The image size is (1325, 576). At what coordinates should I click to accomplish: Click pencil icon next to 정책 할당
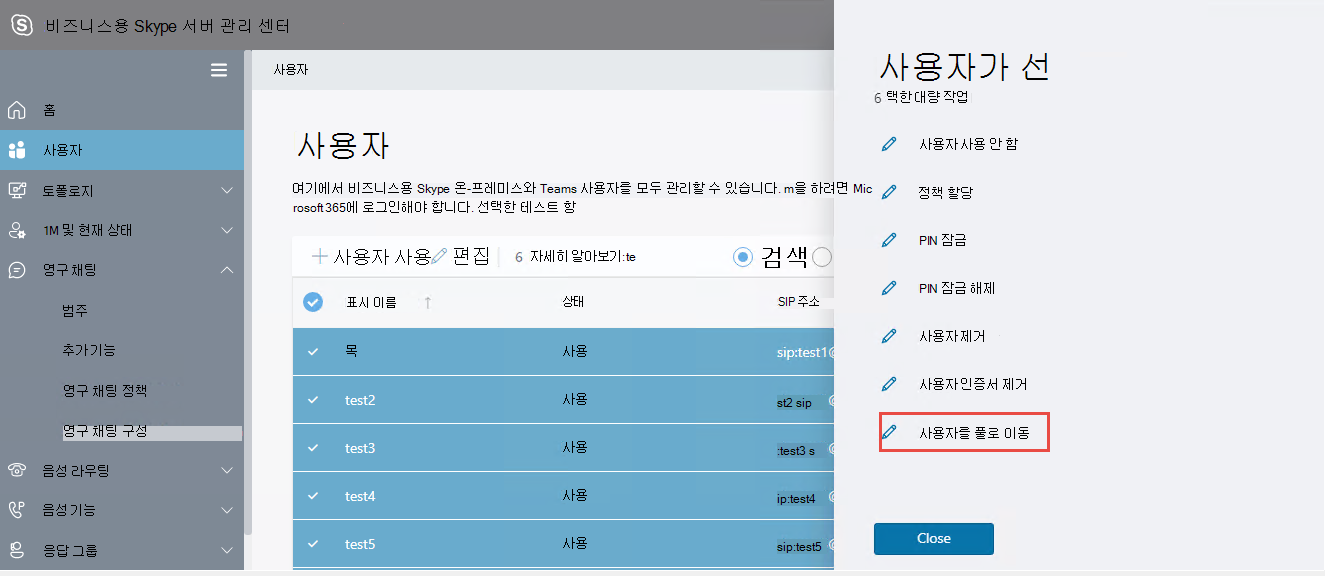point(889,192)
